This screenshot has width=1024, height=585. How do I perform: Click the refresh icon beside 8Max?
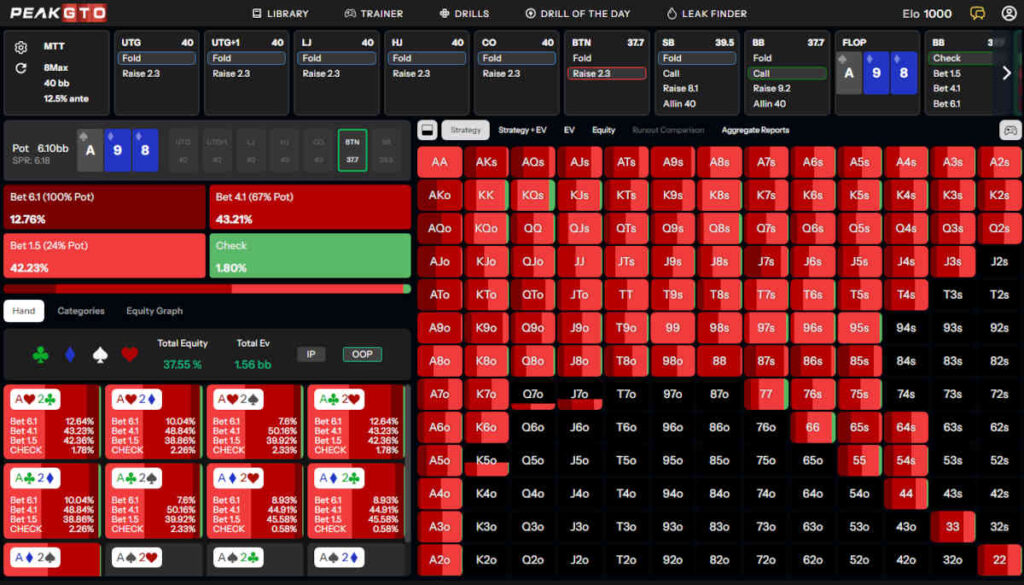(21, 68)
